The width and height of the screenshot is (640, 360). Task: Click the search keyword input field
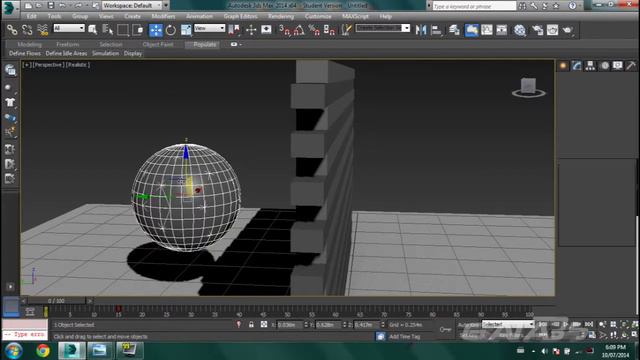[x=474, y=6]
